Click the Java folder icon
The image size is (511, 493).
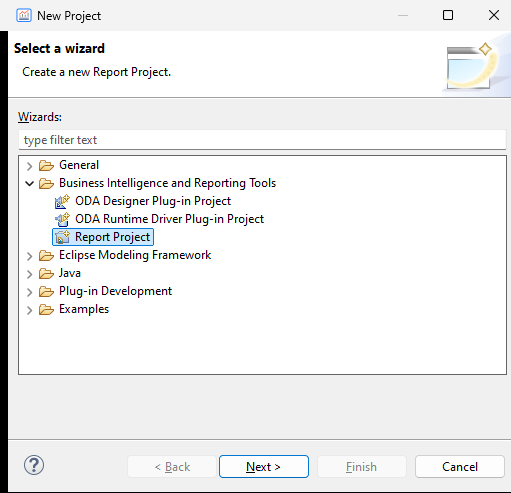[46, 273]
